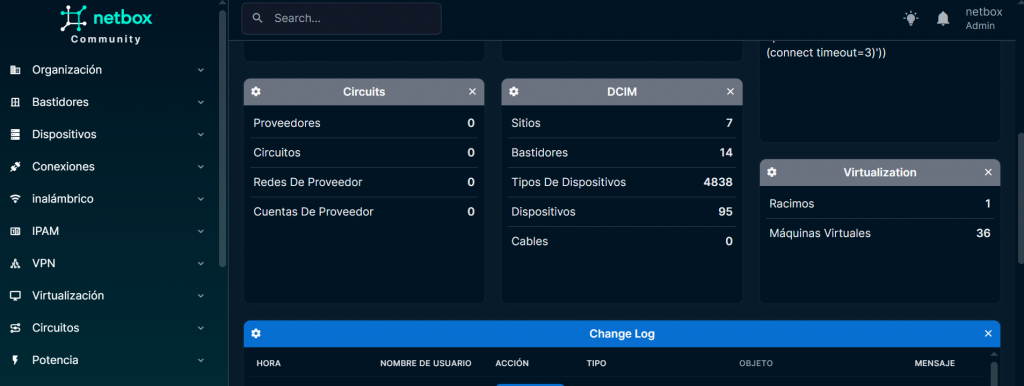The height and width of the screenshot is (386, 1024).
Task: Click the sidebar vertical scrollbar
Action: 223,137
